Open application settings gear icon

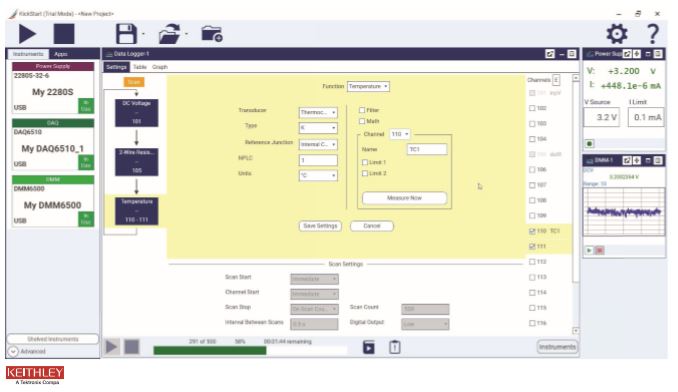click(x=617, y=34)
